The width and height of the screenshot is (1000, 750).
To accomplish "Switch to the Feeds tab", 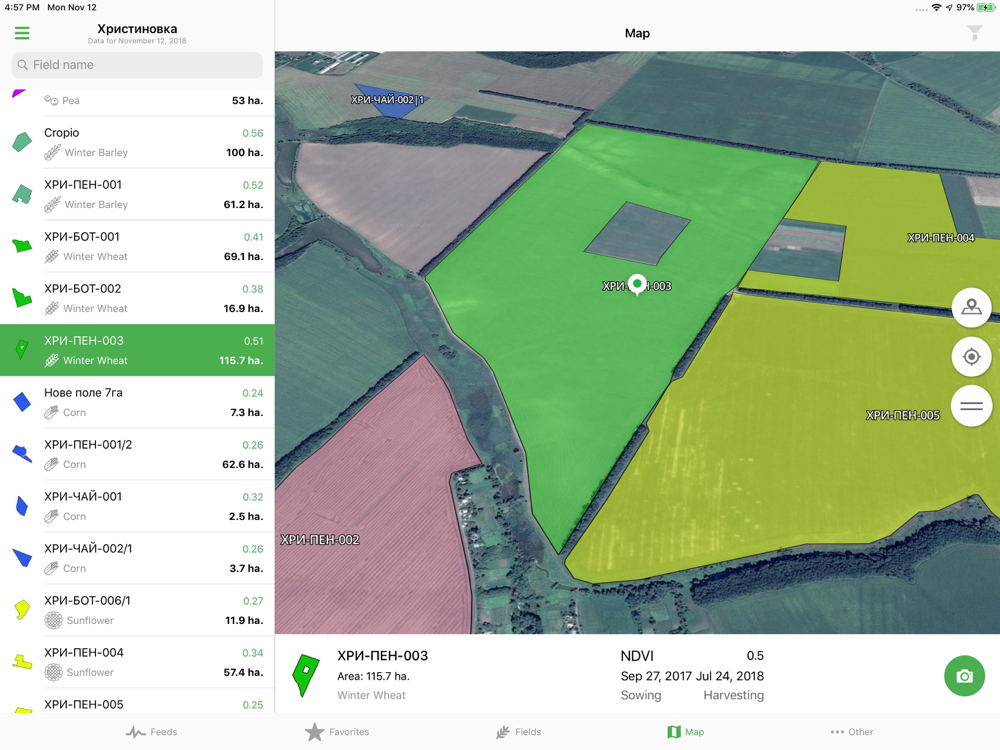I will [151, 732].
